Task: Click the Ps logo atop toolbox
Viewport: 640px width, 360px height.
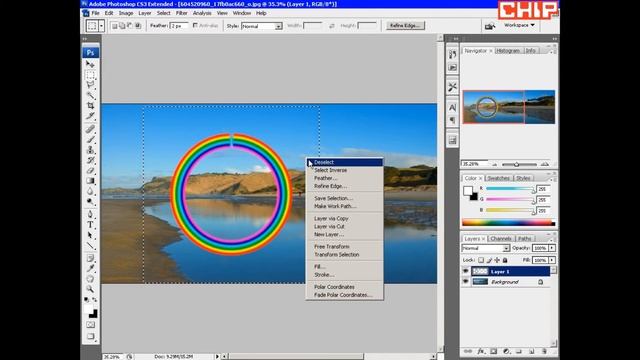Action: [x=90, y=53]
